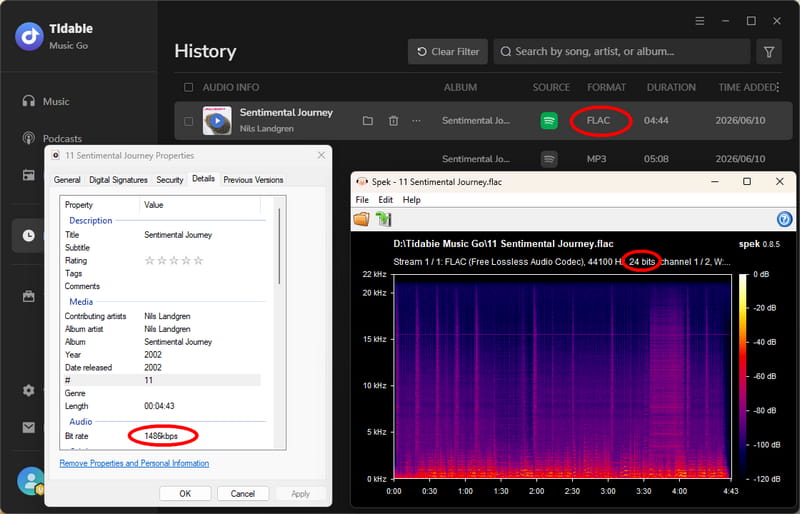Click the Rating stars in Properties
The image size is (800, 514).
pyautogui.click(x=173, y=260)
